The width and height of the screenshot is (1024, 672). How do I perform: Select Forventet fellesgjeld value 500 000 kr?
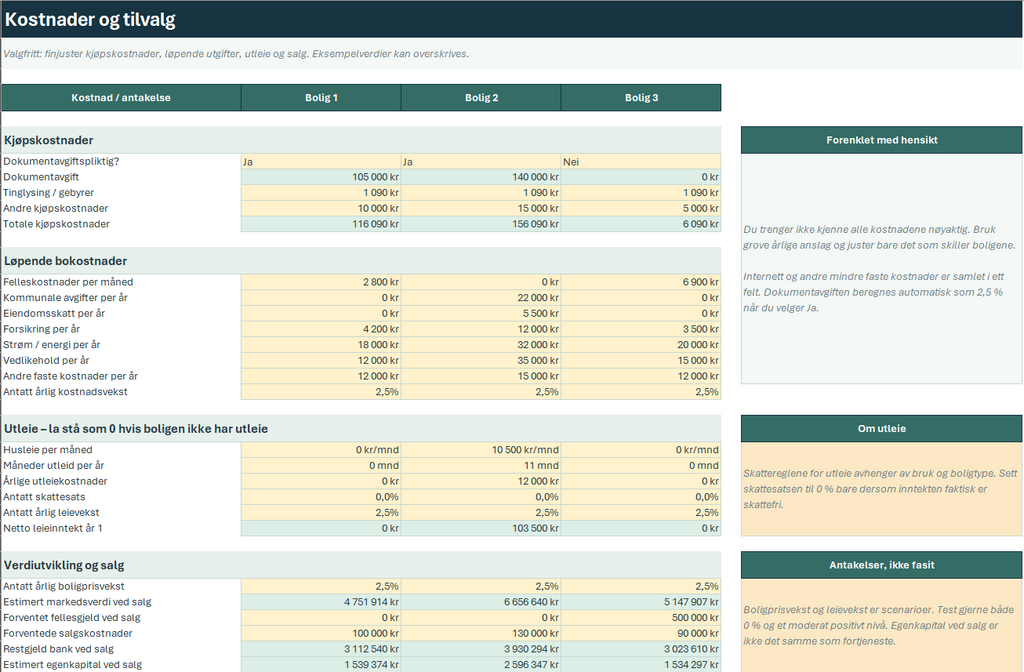pyautogui.click(x=641, y=618)
